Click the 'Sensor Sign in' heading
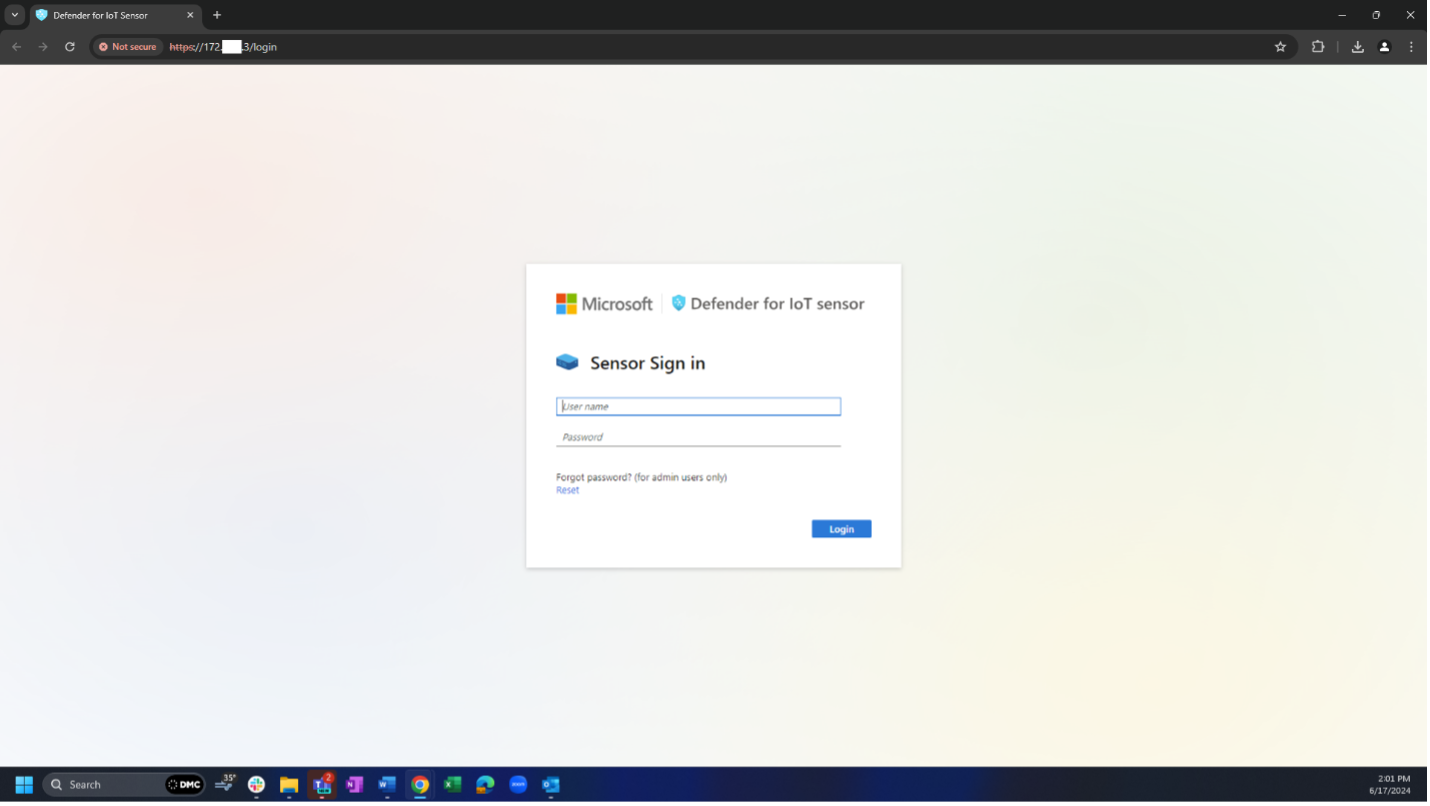 pyautogui.click(x=647, y=363)
